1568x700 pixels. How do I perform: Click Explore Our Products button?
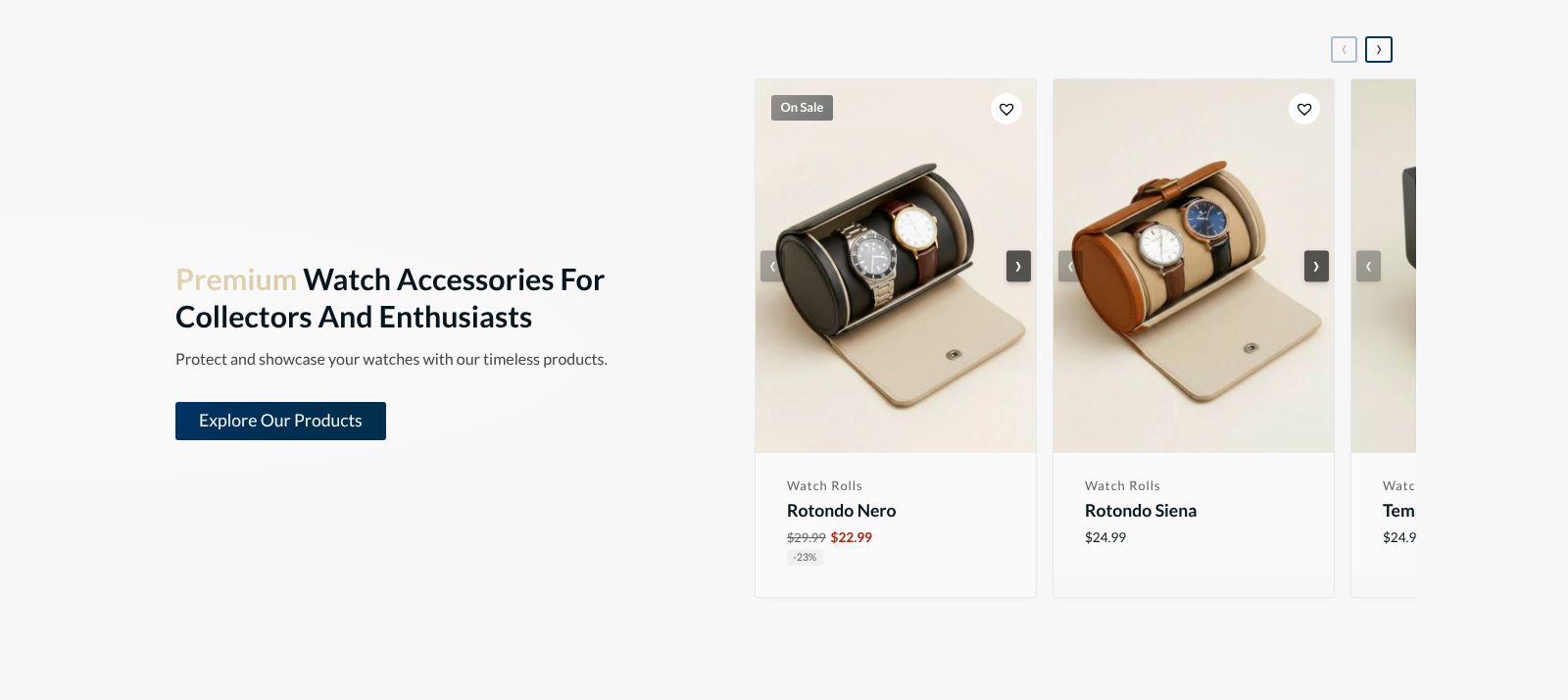[280, 421]
